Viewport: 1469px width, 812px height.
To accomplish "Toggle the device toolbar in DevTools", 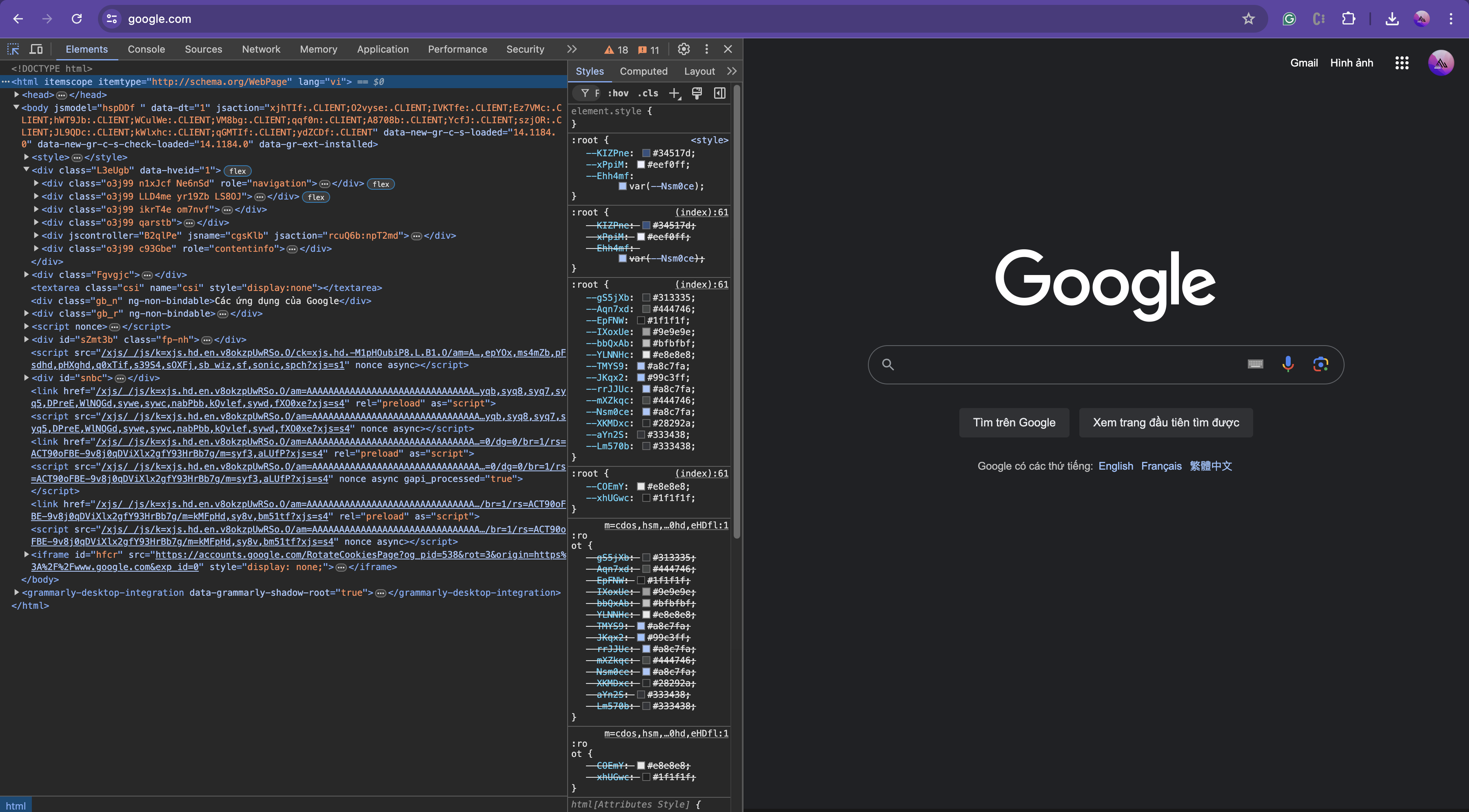I will [36, 49].
